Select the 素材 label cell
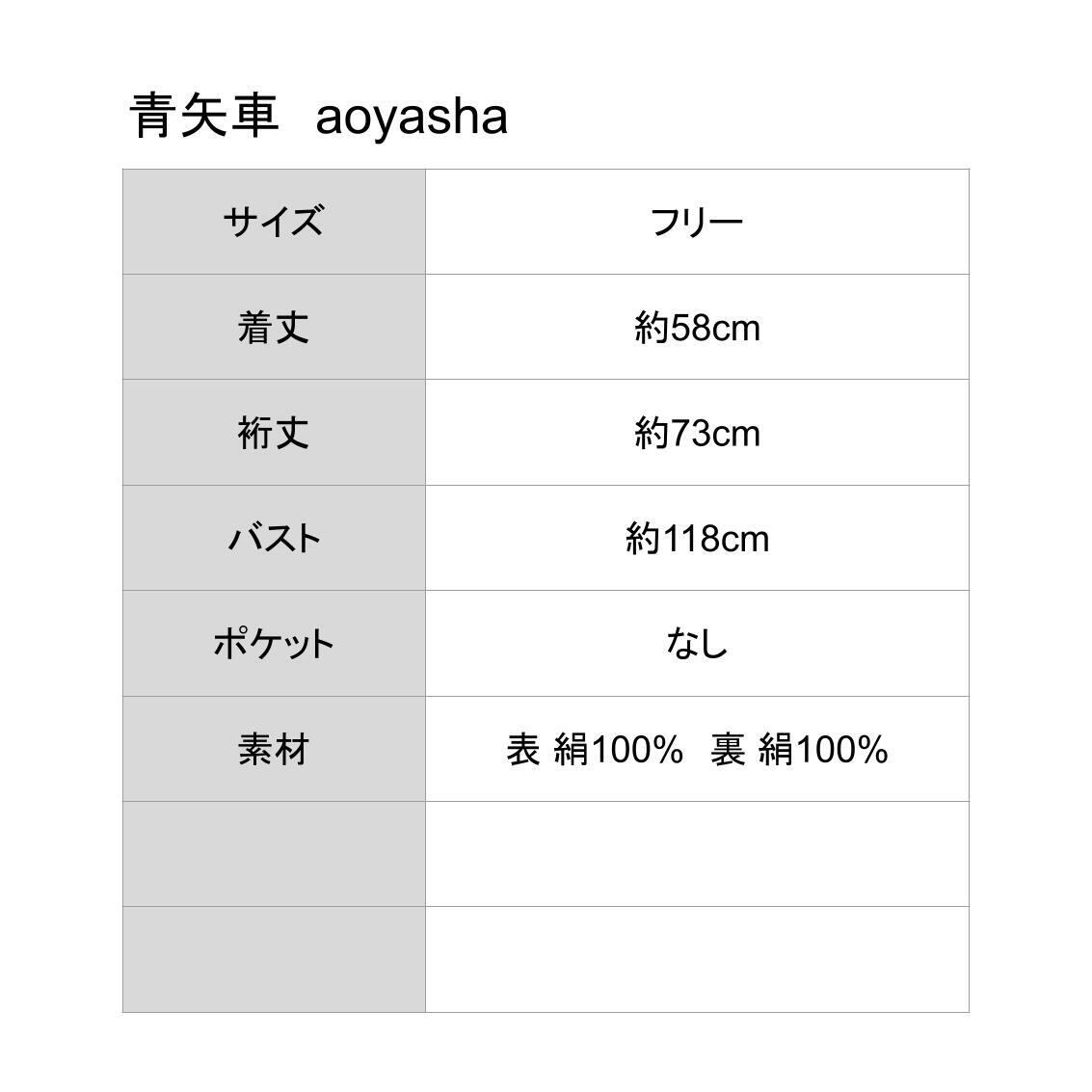This screenshot has width=1092, height=1092. coord(274,749)
